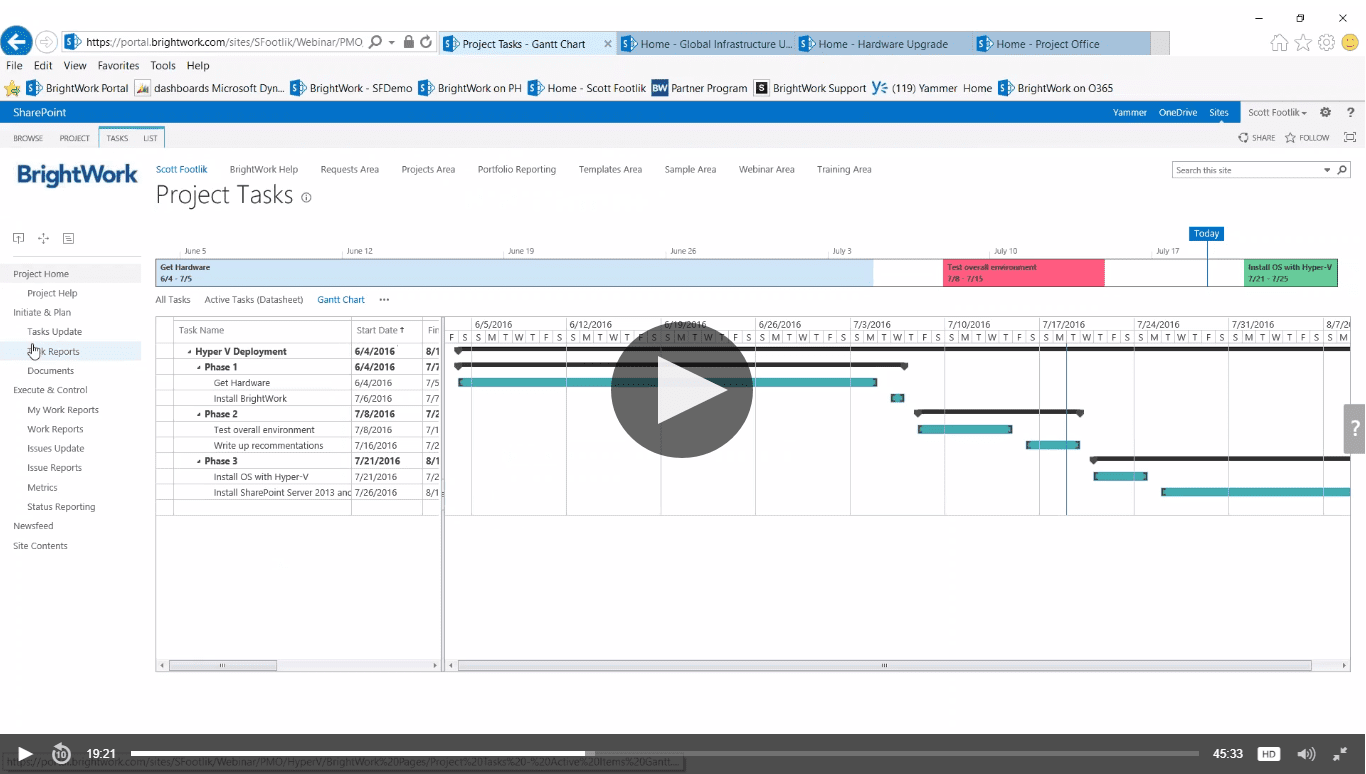
Task: Open Site Contents link
Action: tap(40, 546)
